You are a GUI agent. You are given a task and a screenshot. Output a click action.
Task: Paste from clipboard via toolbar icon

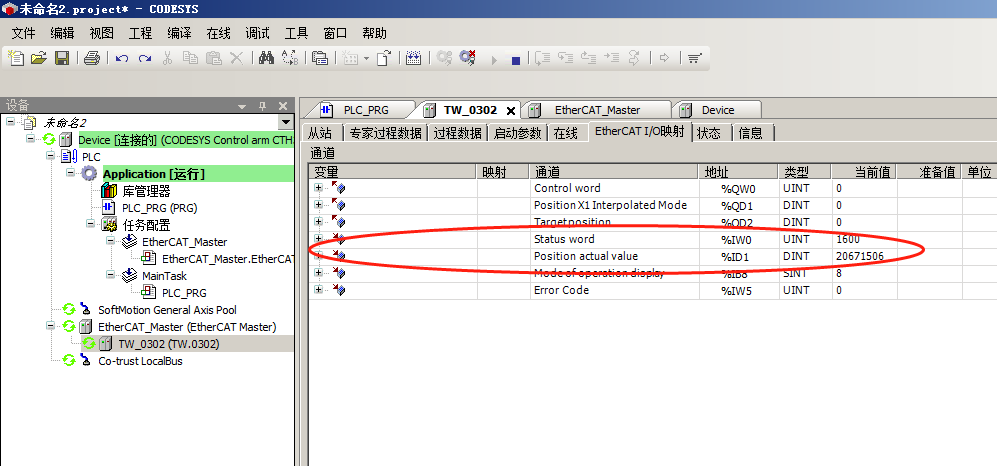214,58
